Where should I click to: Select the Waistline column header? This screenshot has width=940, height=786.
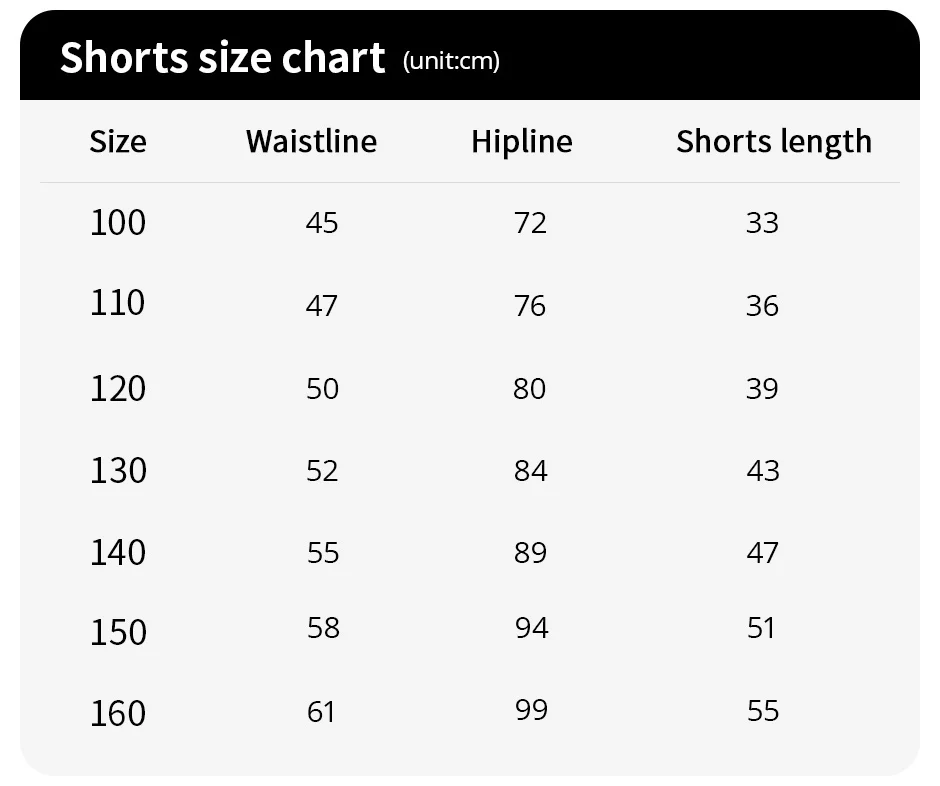[311, 141]
